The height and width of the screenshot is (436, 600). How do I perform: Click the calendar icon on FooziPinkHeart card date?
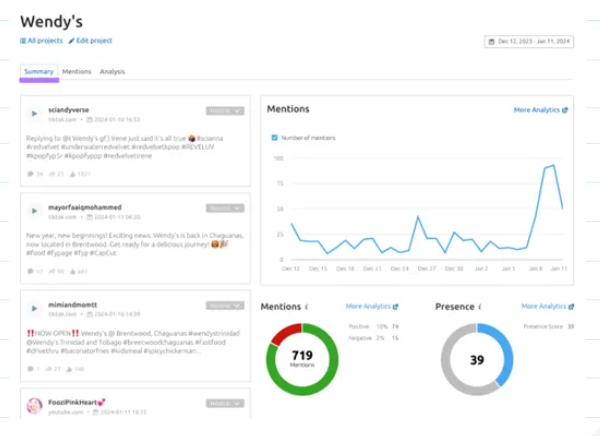point(96,412)
